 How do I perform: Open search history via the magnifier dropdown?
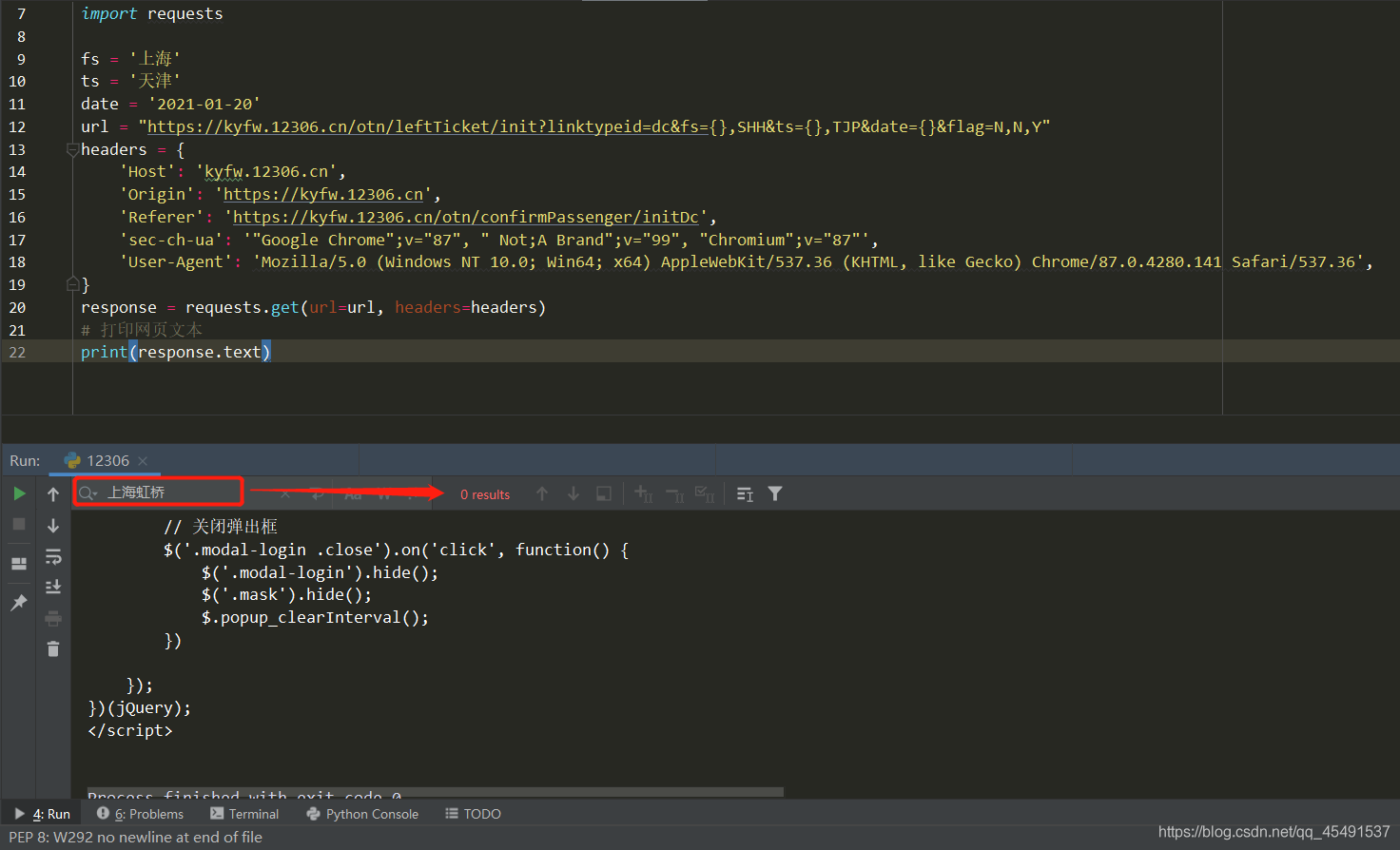(87, 493)
